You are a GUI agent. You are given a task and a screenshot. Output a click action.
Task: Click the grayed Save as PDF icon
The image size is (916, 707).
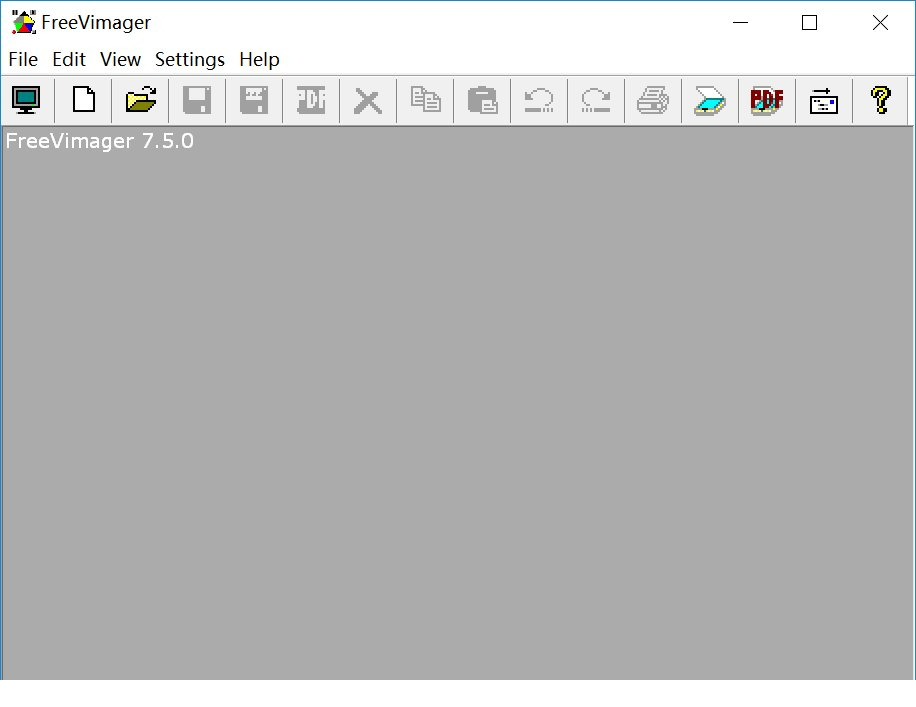click(x=311, y=100)
